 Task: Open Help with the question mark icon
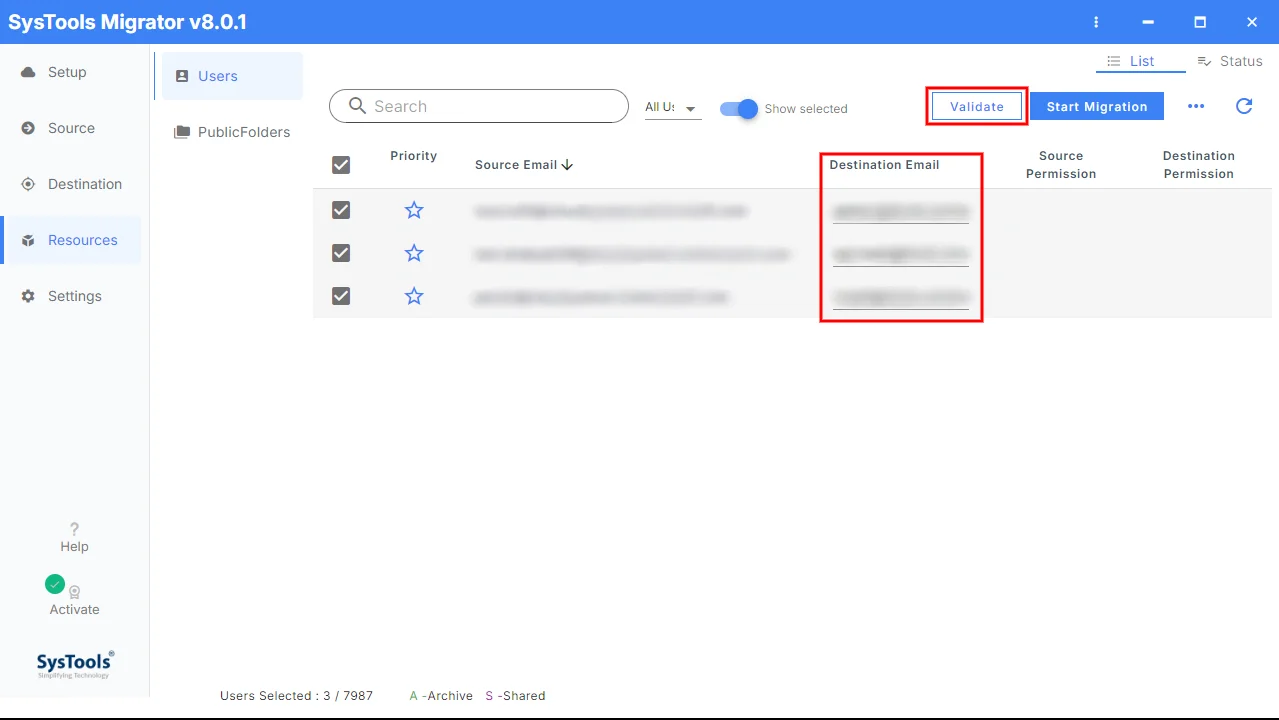click(x=74, y=529)
